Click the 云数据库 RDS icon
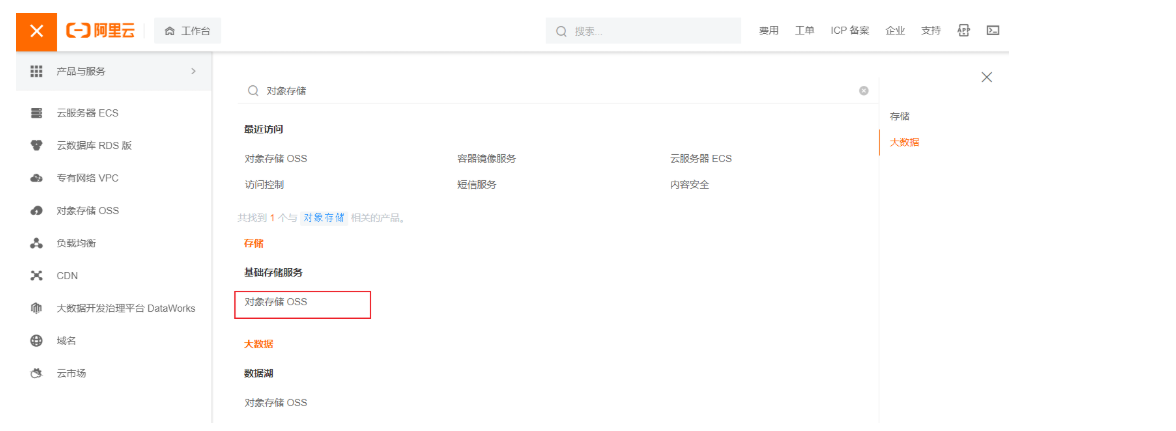The height and width of the screenshot is (431, 1176). click(36, 145)
